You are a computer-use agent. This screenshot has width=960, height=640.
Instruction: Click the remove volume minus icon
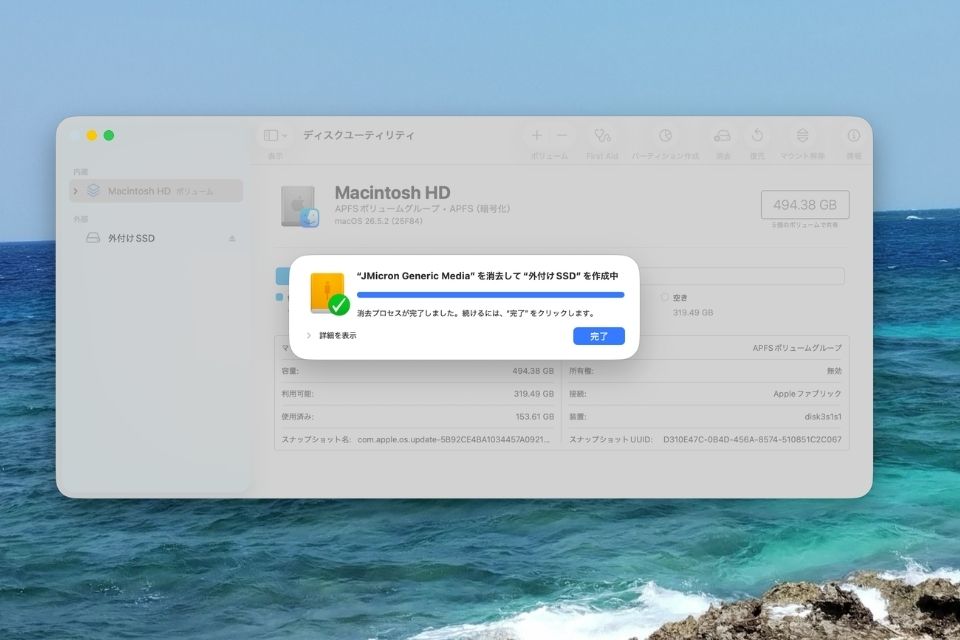point(561,135)
